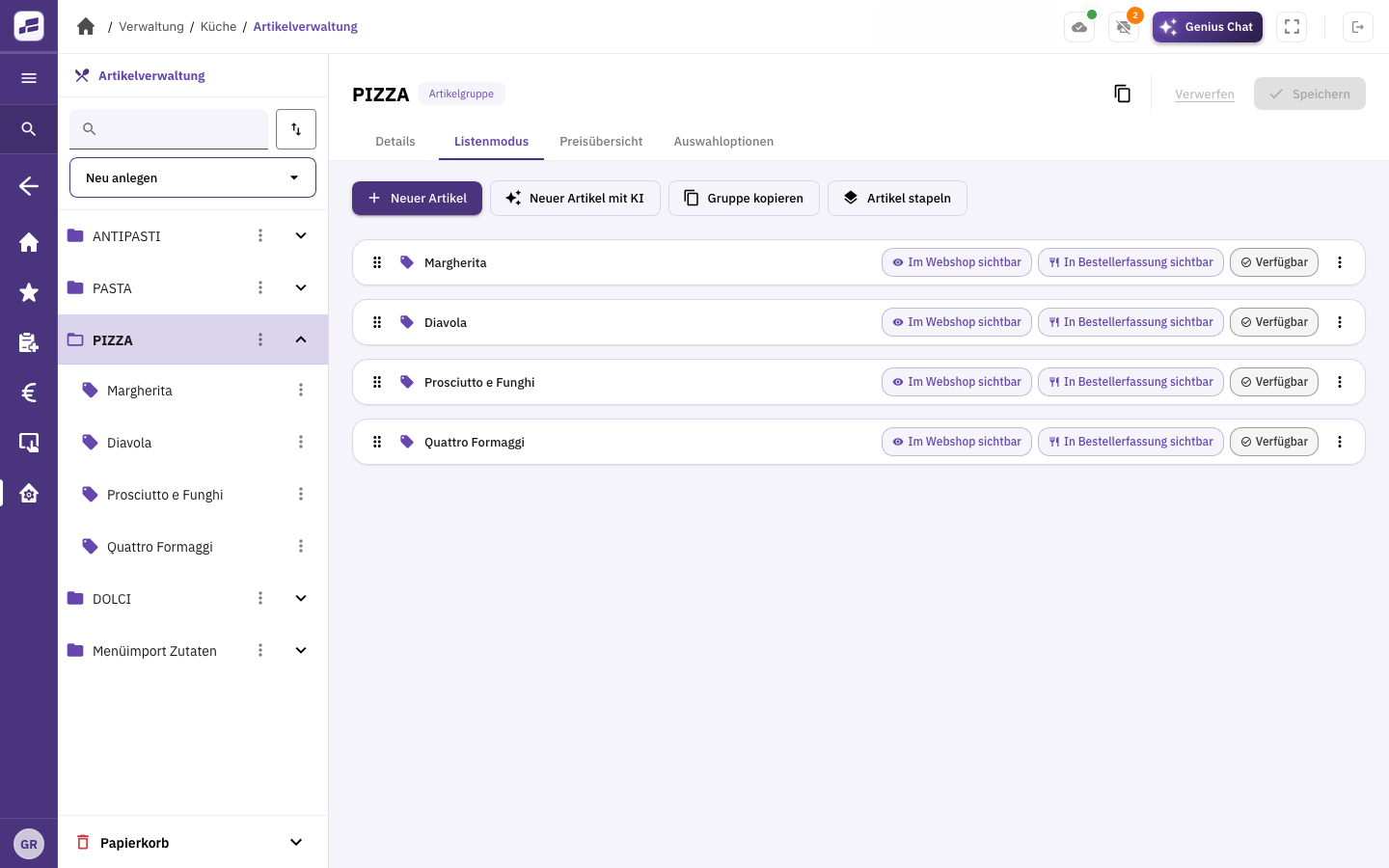1389x868 pixels.
Task: Enter fullscreen mode icon
Action: pyautogui.click(x=1292, y=27)
